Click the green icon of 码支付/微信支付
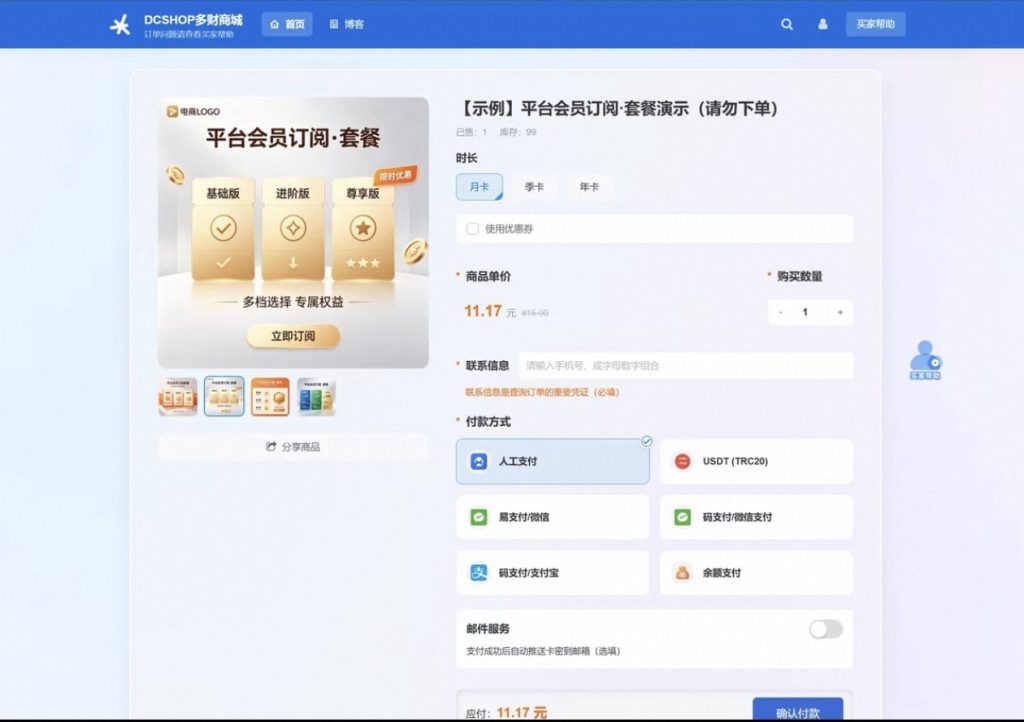Screen dimensions: 1024x722 point(682,517)
